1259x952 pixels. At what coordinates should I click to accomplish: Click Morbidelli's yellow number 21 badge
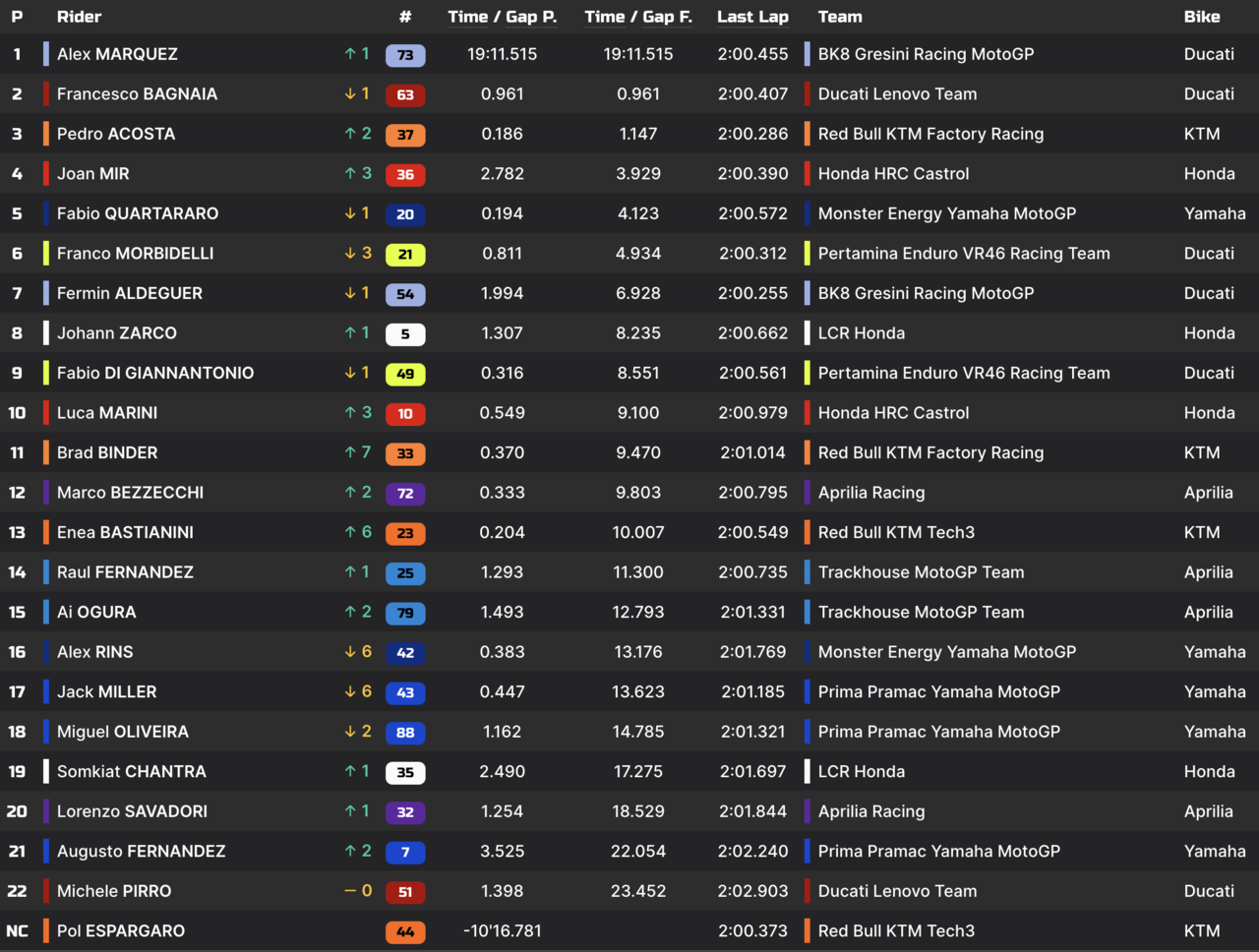click(405, 255)
